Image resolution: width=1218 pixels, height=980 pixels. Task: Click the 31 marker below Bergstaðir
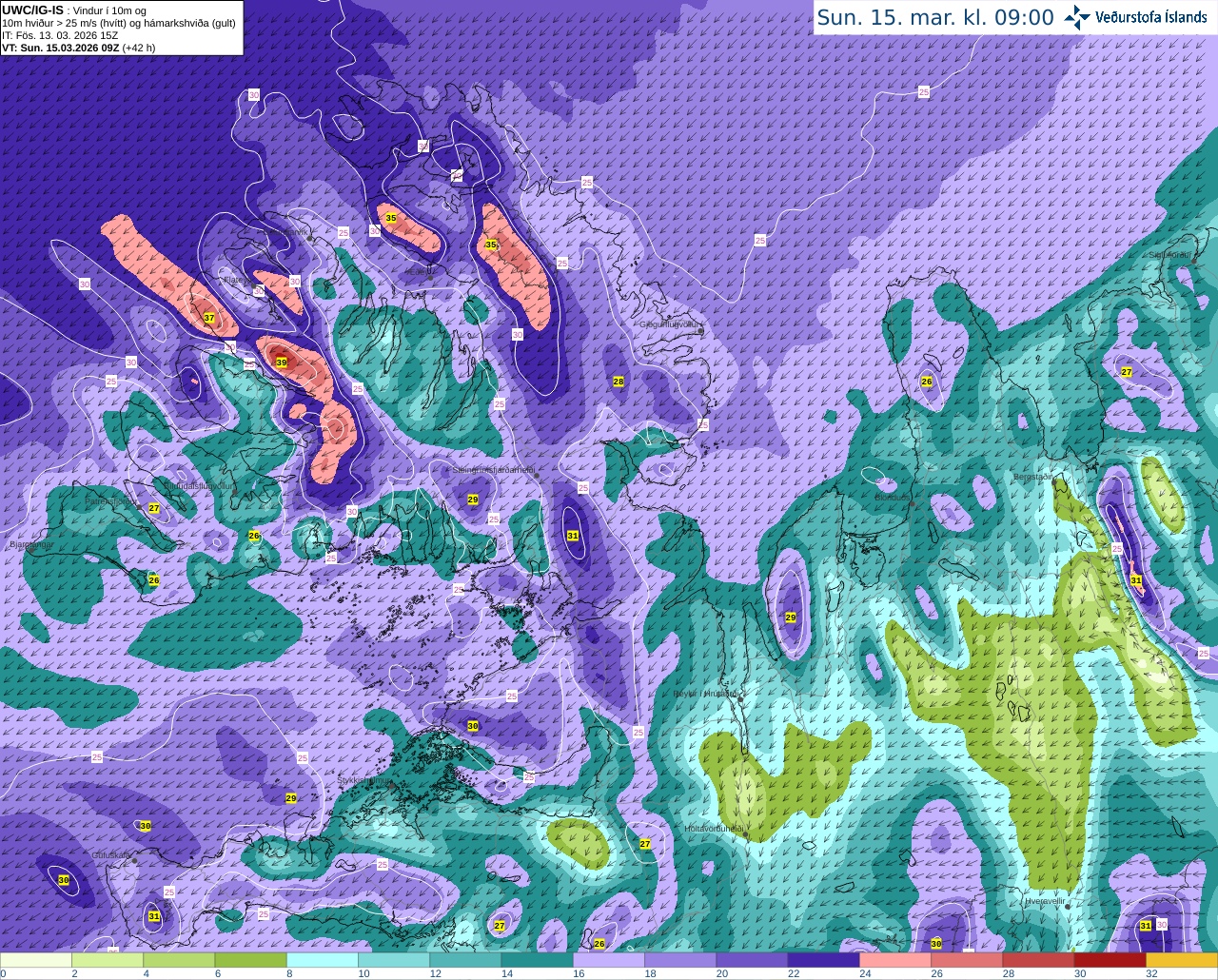(1136, 580)
